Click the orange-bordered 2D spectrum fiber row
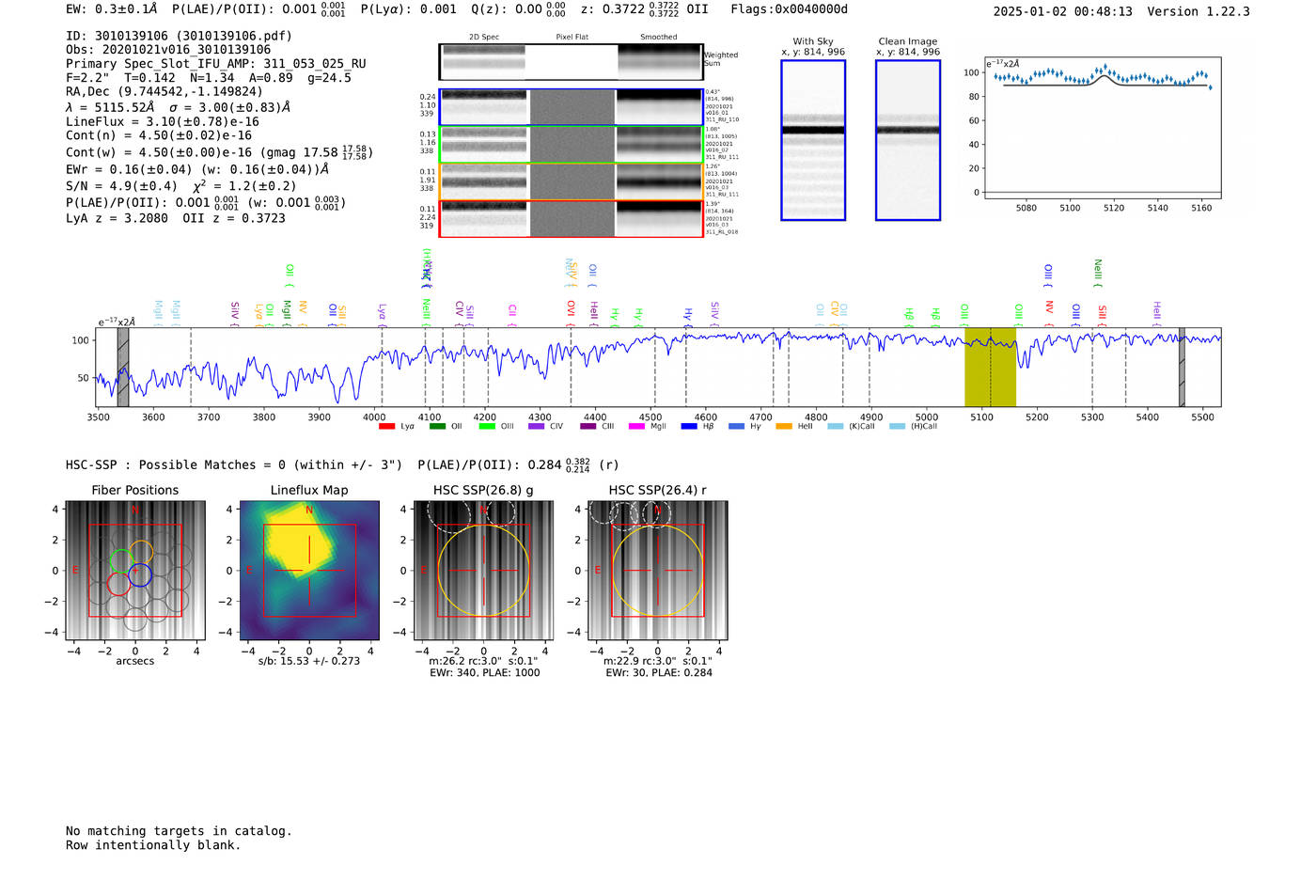This screenshot has width=1316, height=896. pos(571,181)
